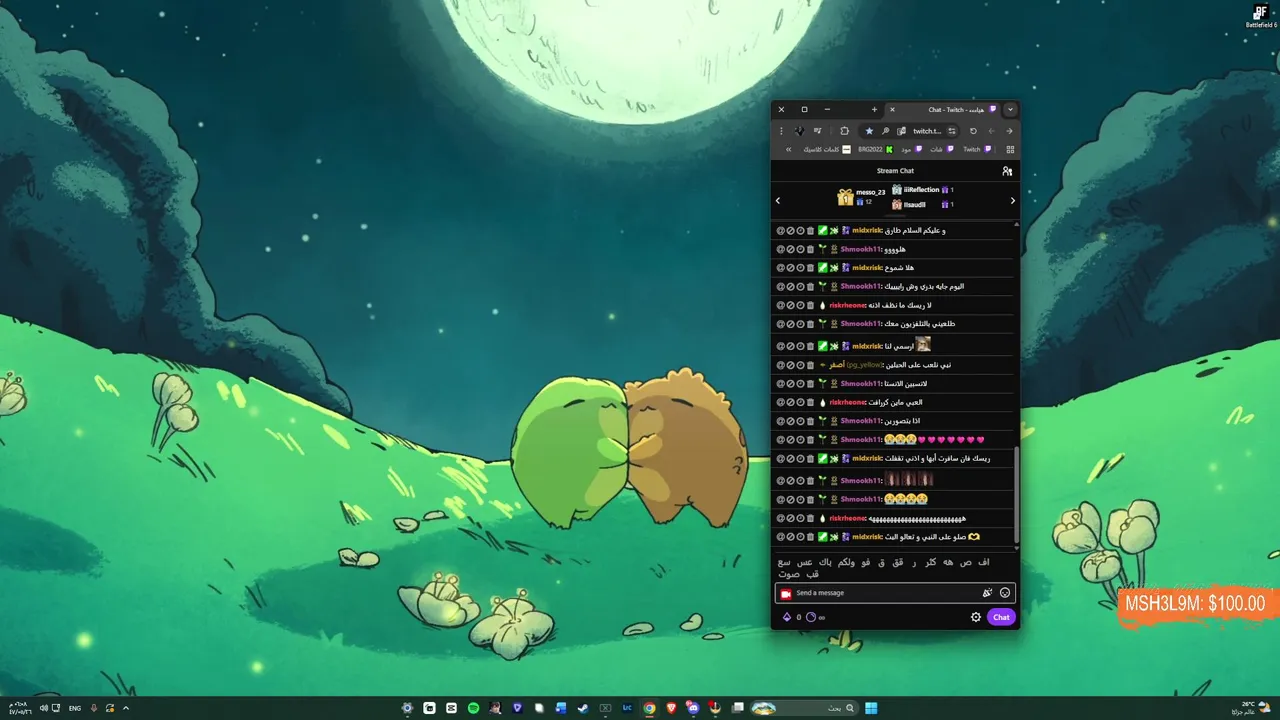
Task: Open Discord from the taskbar
Action: click(x=693, y=708)
